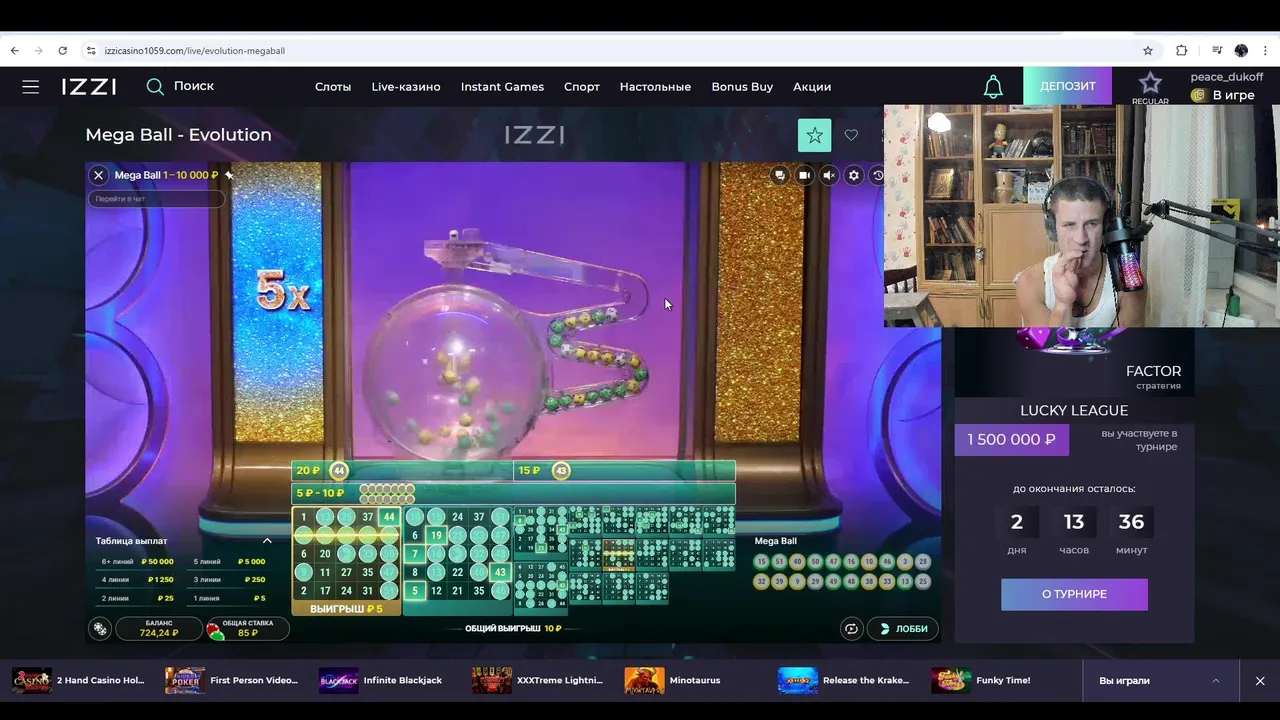Click the switch game circular arrows icon
Image resolution: width=1280 pixels, height=720 pixels.
pyautogui.click(x=851, y=629)
